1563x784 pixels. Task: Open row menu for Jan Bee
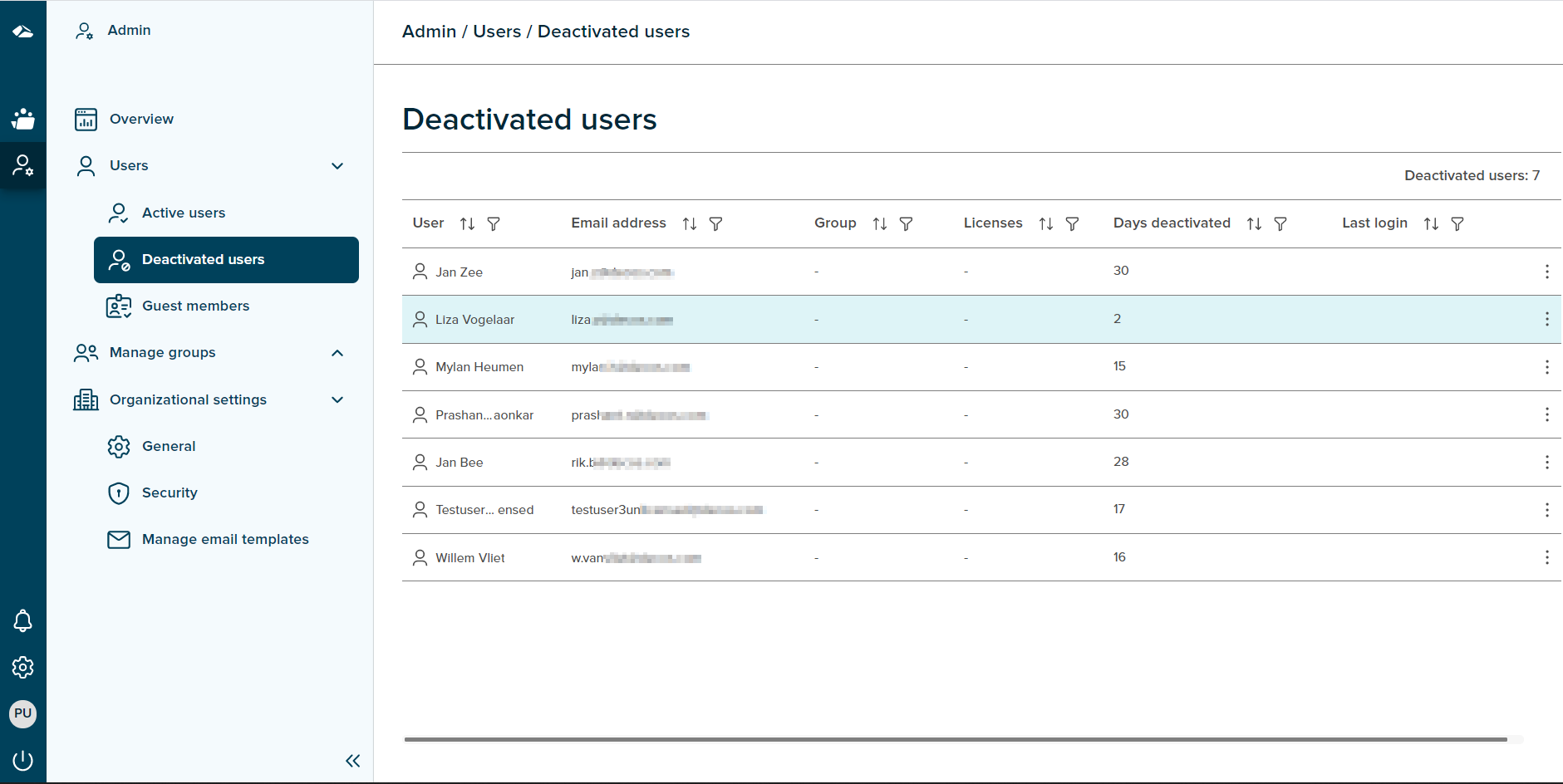(1546, 462)
